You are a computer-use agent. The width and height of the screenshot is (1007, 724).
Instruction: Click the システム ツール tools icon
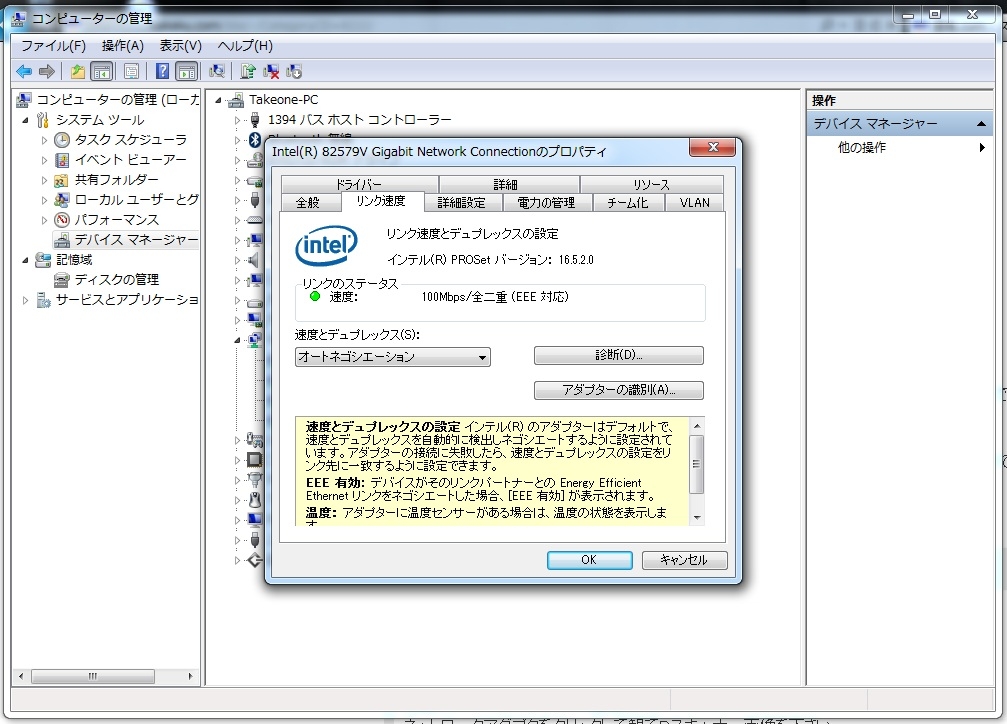click(x=42, y=120)
